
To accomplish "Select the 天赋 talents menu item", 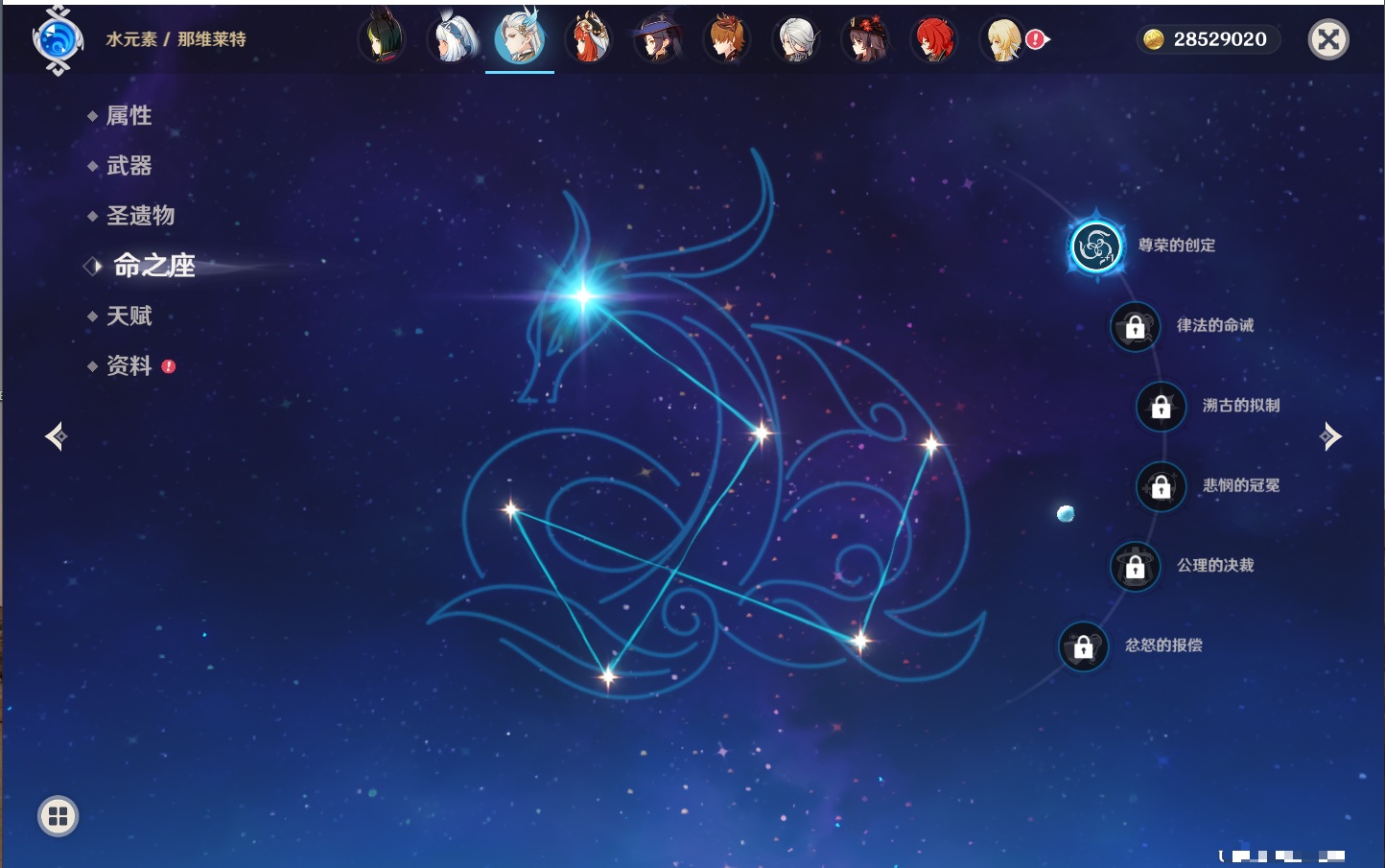I will tap(129, 316).
